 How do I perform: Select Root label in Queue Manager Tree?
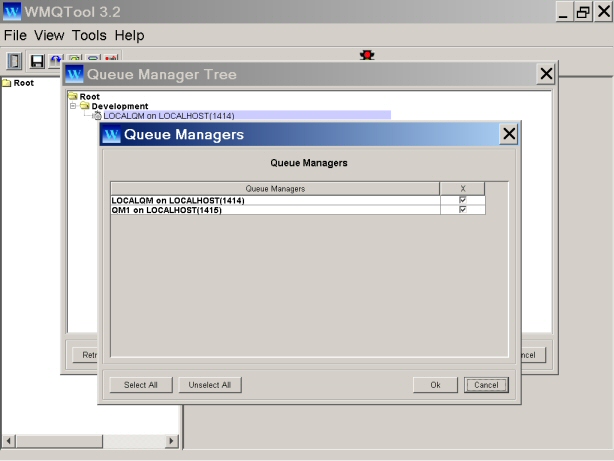[x=90, y=96]
